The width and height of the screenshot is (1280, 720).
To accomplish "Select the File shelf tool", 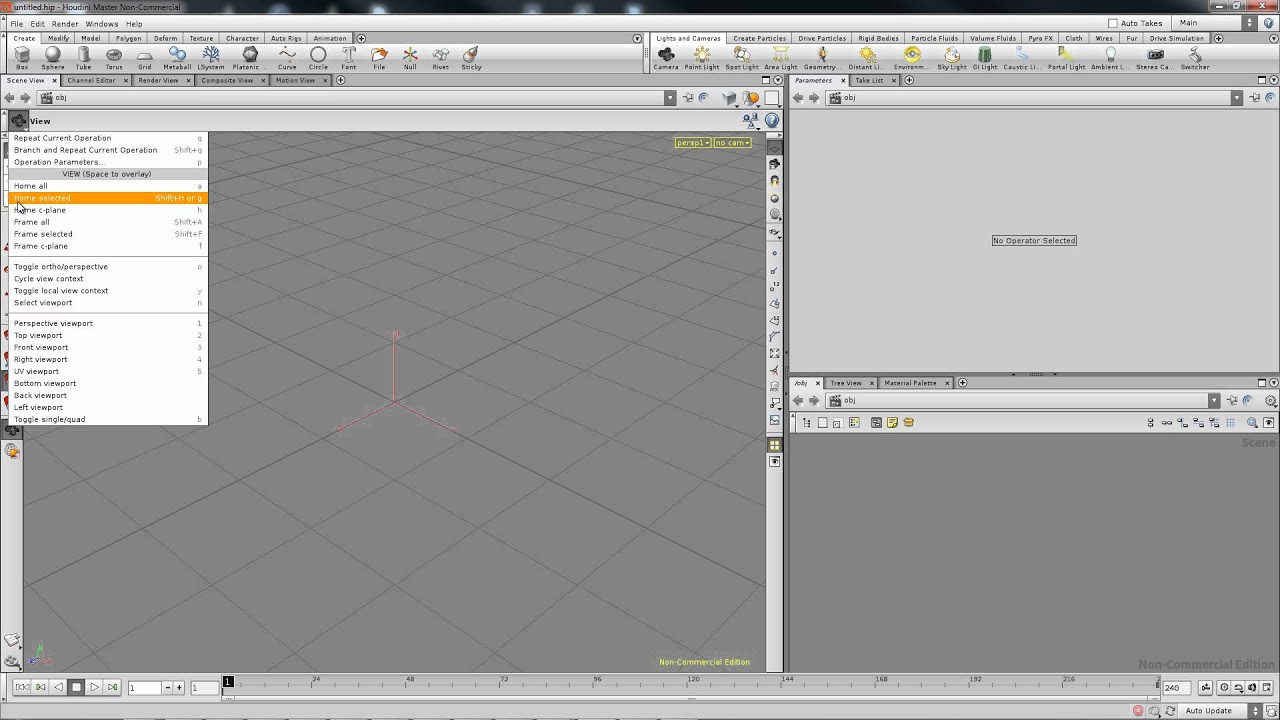I will (379, 59).
